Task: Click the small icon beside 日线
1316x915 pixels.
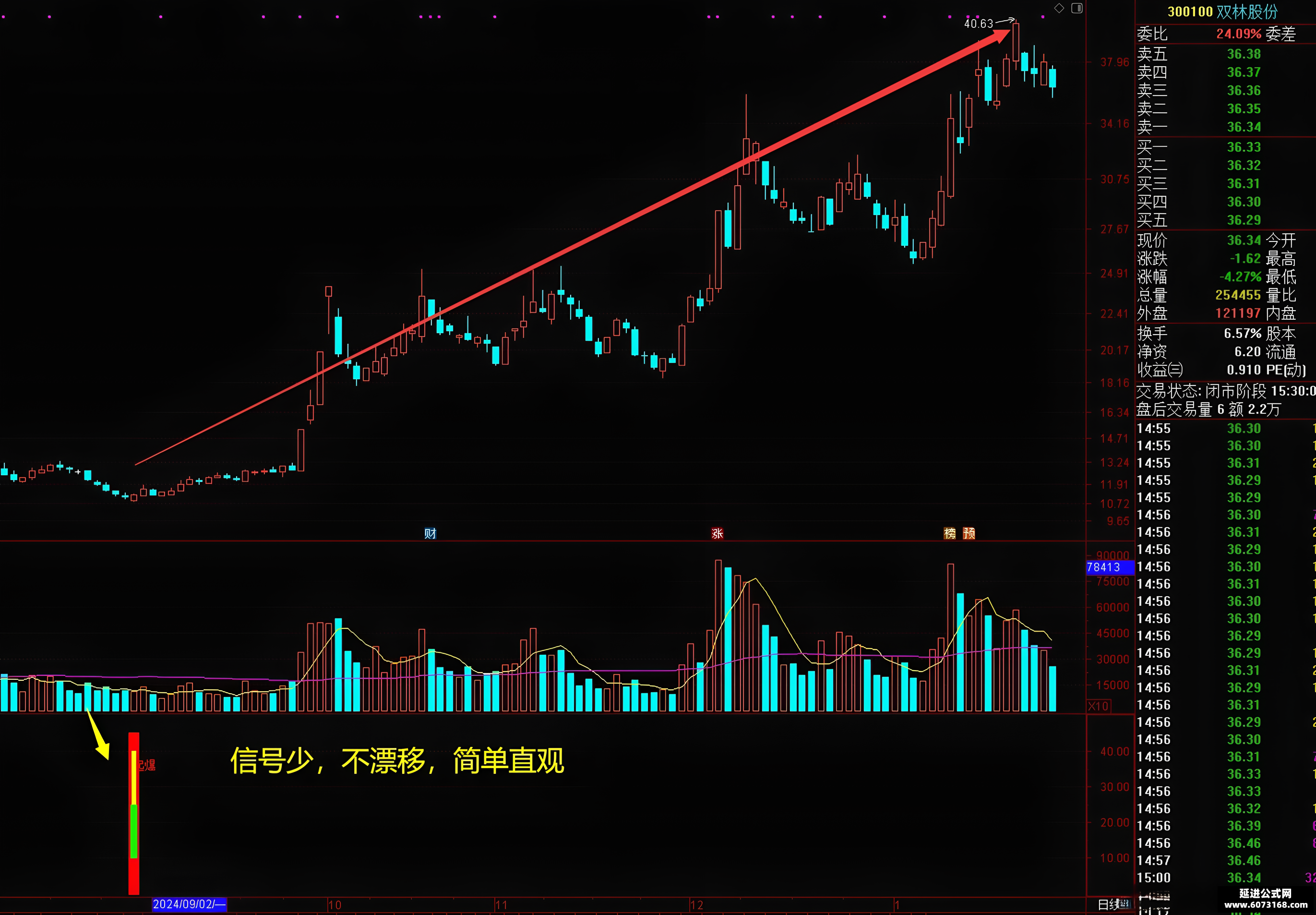Action: pos(1125,903)
